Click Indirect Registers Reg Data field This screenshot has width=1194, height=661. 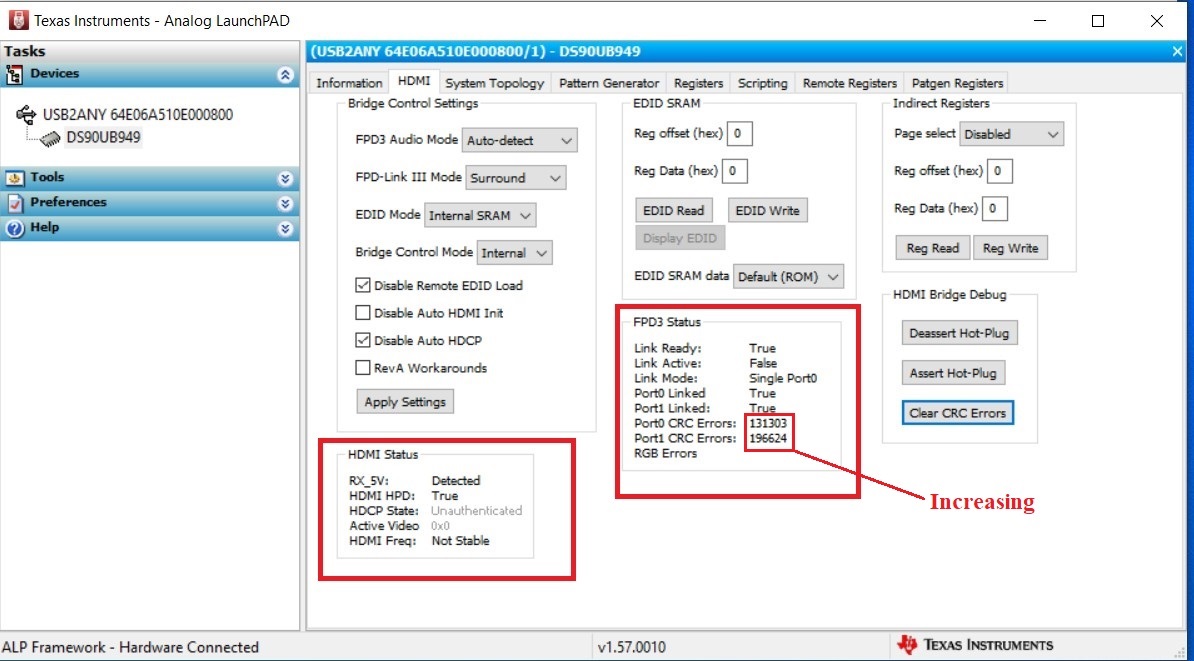994,209
